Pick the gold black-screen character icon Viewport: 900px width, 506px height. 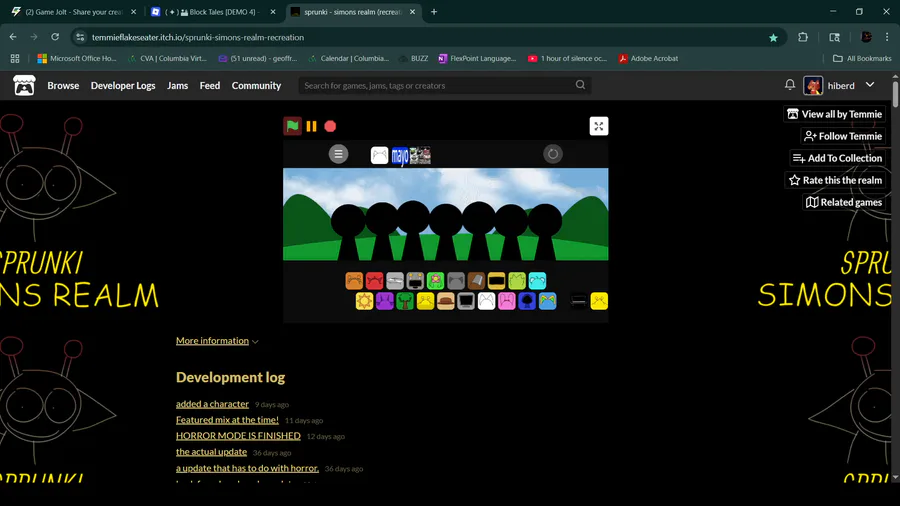[496, 281]
